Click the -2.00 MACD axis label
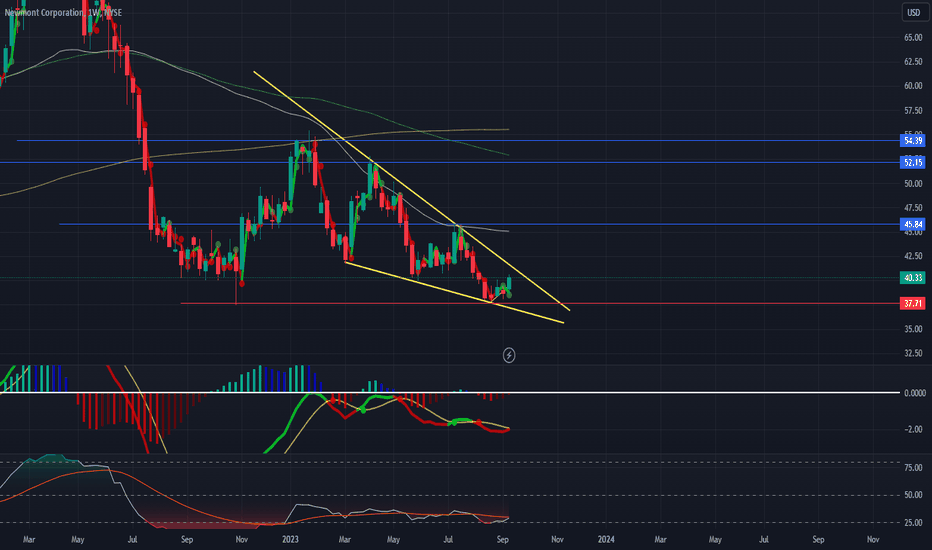932x550 pixels. (x=913, y=429)
